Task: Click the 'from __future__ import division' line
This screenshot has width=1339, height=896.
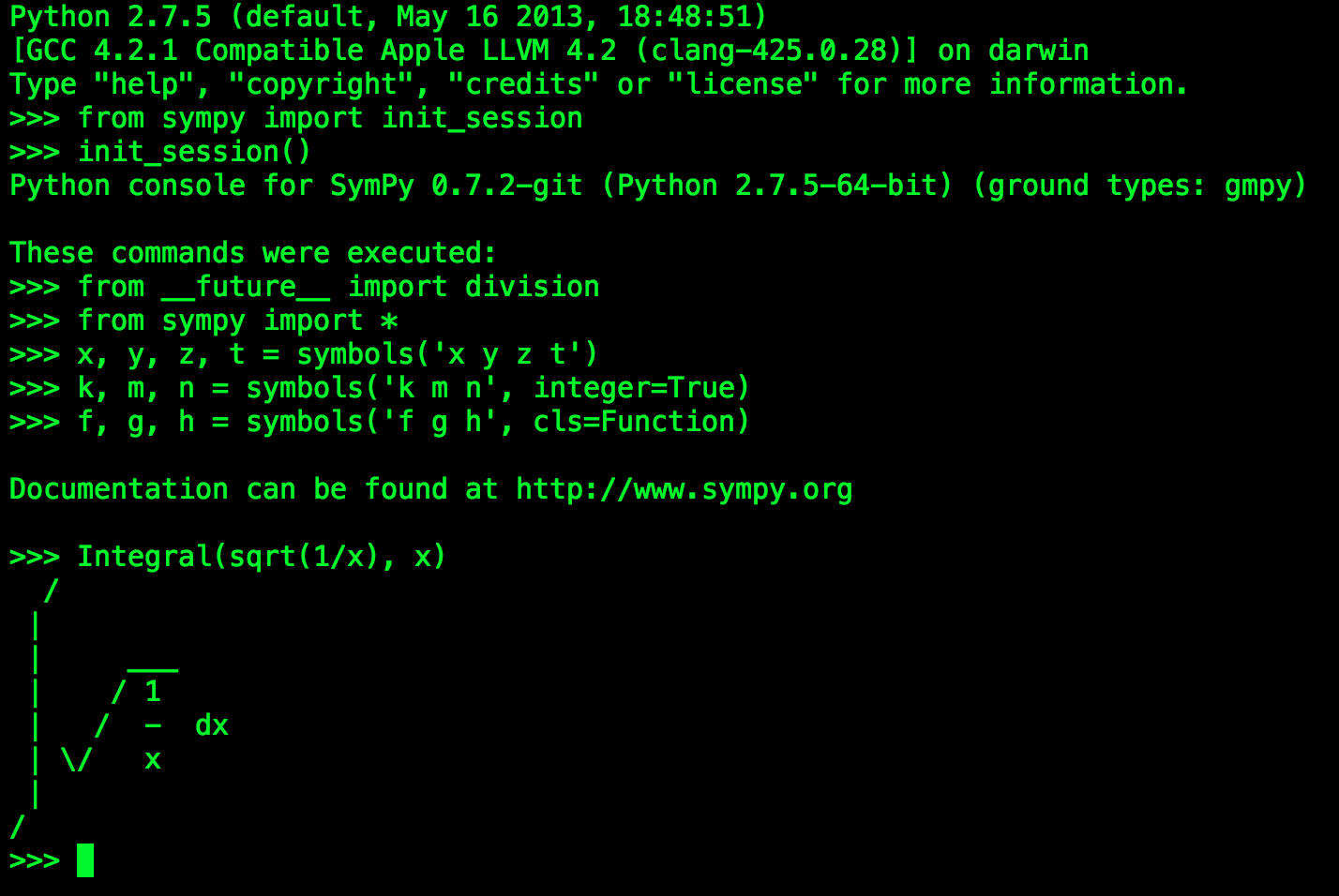Action: (338, 287)
